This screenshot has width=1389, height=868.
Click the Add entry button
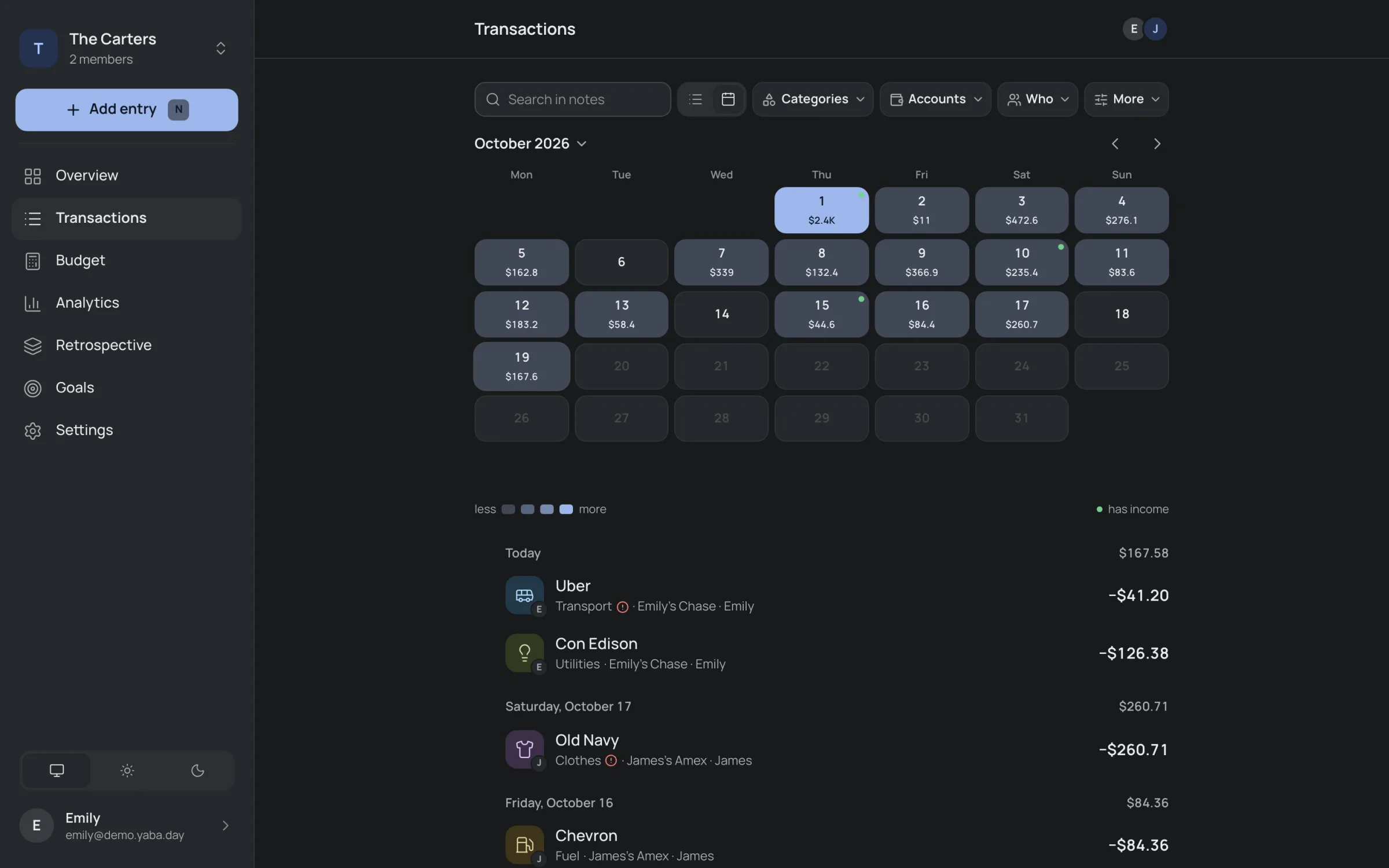[127, 109]
